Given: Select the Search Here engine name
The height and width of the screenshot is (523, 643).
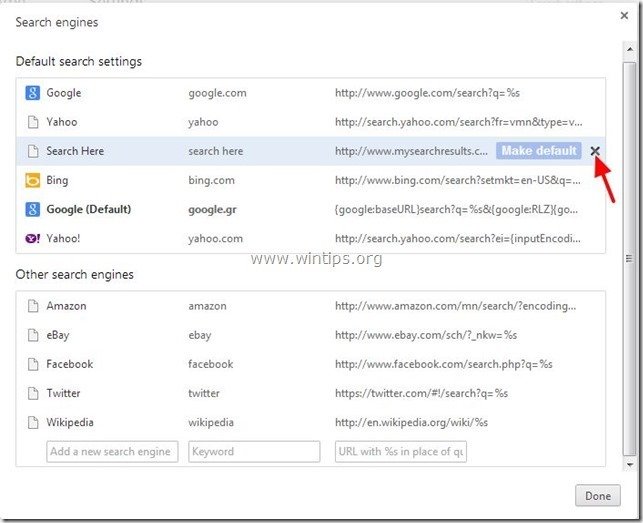Looking at the screenshot, I should click(x=75, y=151).
